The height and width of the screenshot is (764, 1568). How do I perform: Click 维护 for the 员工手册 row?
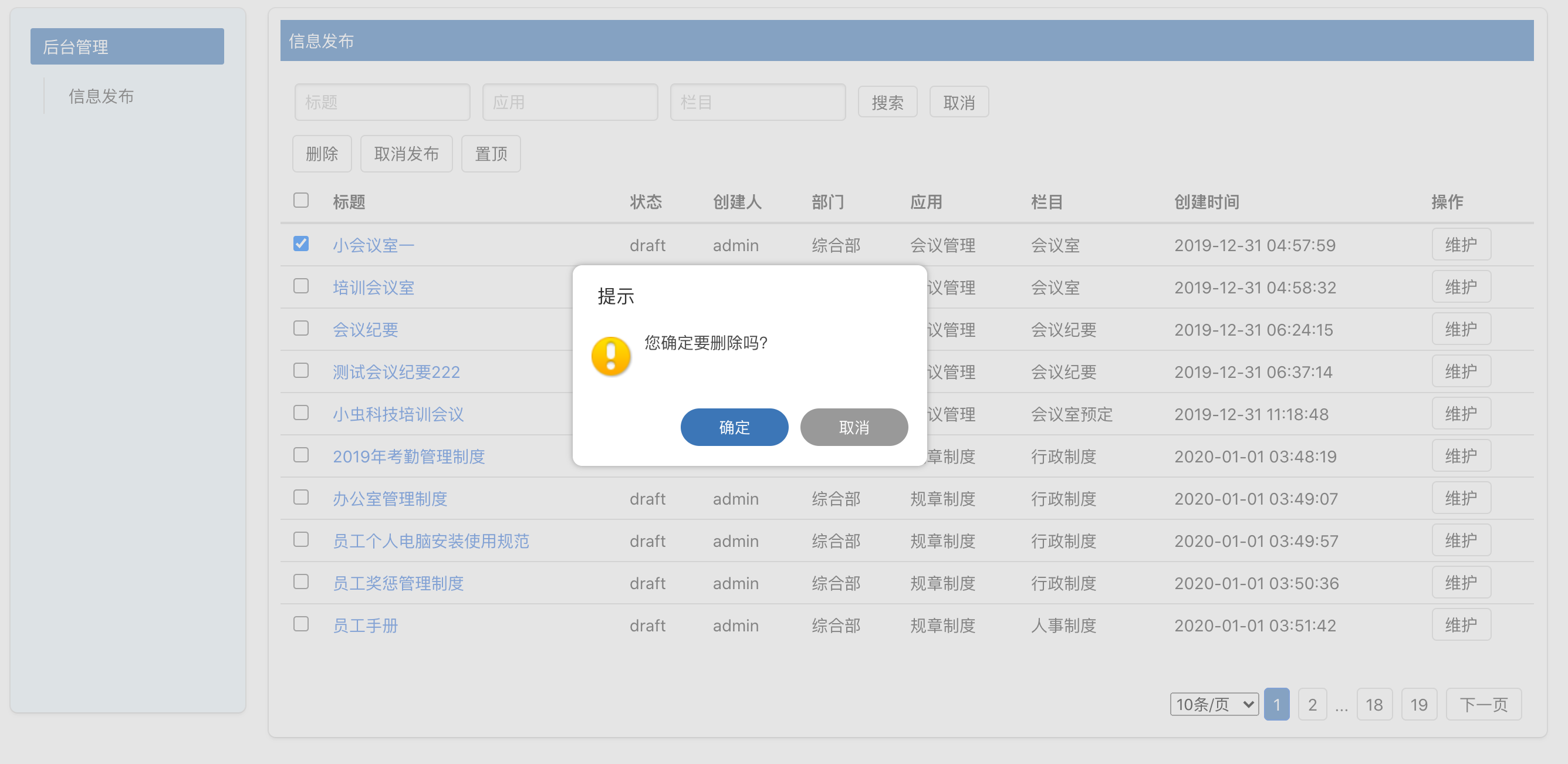1461,624
